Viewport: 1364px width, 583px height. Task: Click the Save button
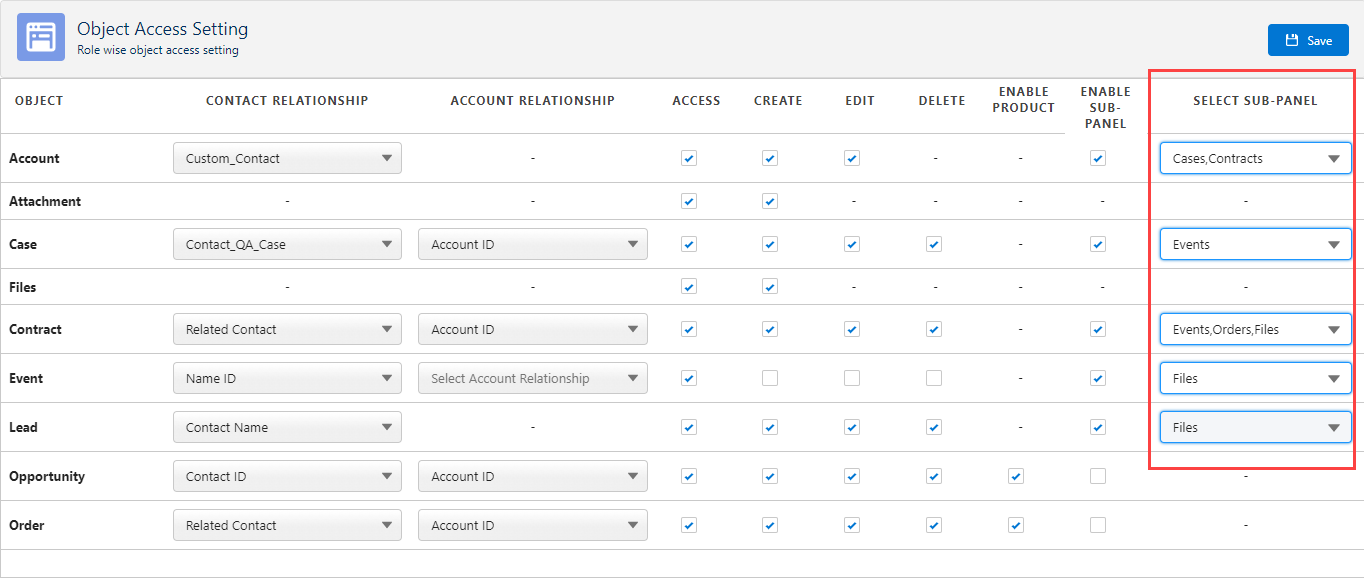pyautogui.click(x=1307, y=40)
